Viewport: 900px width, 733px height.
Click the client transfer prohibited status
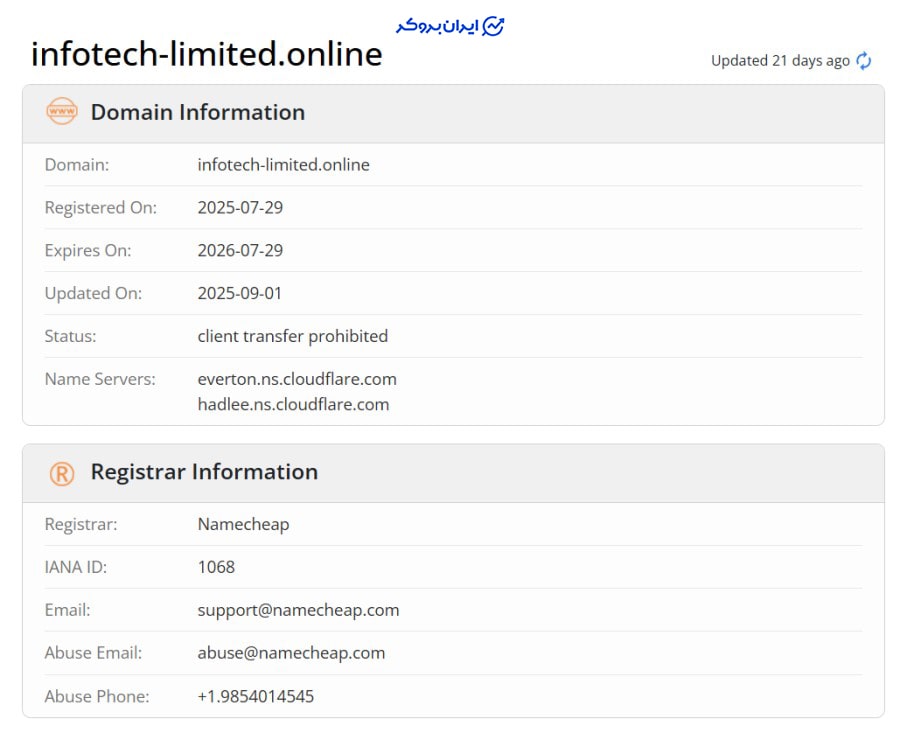293,336
